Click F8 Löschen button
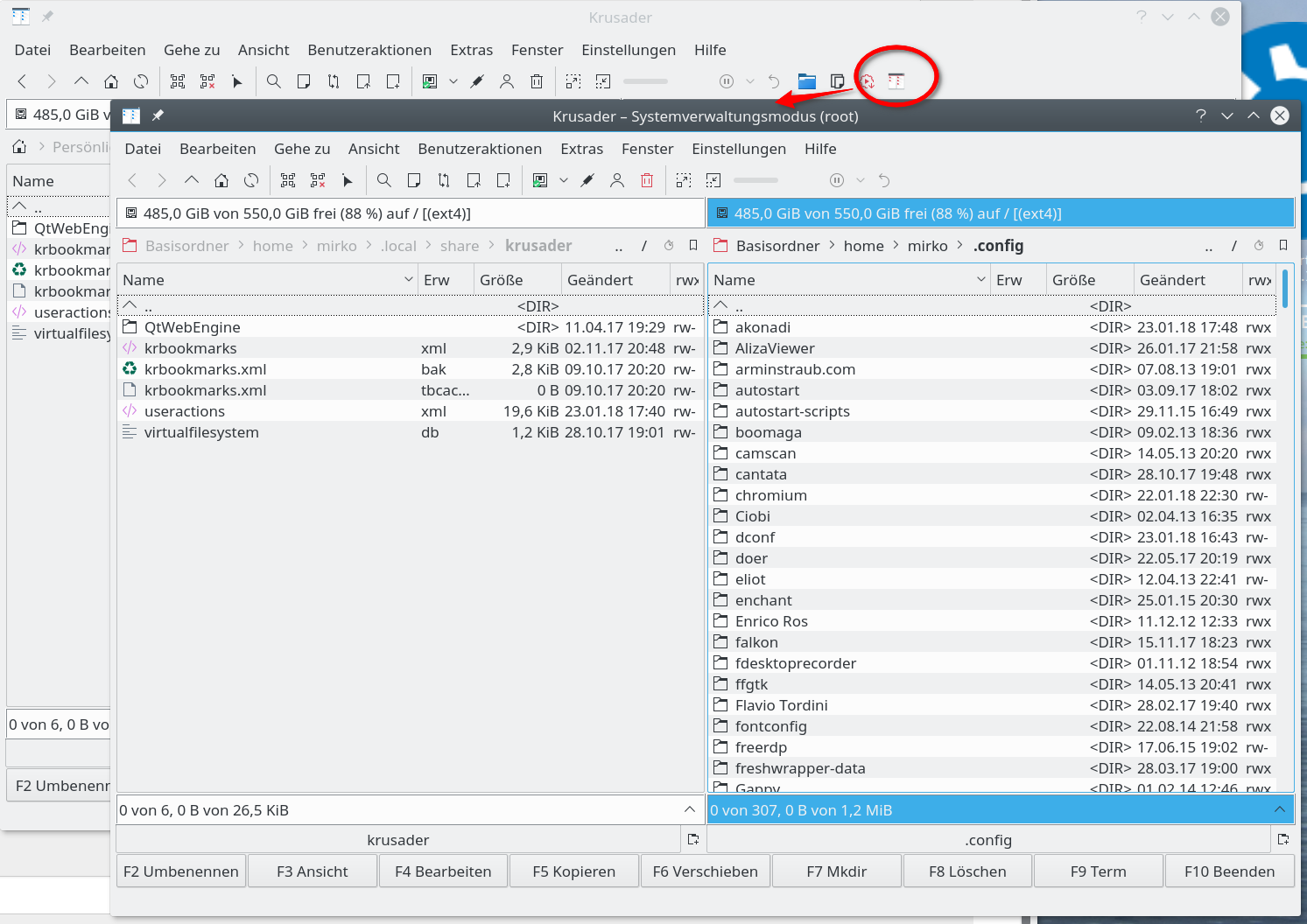The height and width of the screenshot is (924, 1307). click(x=967, y=871)
